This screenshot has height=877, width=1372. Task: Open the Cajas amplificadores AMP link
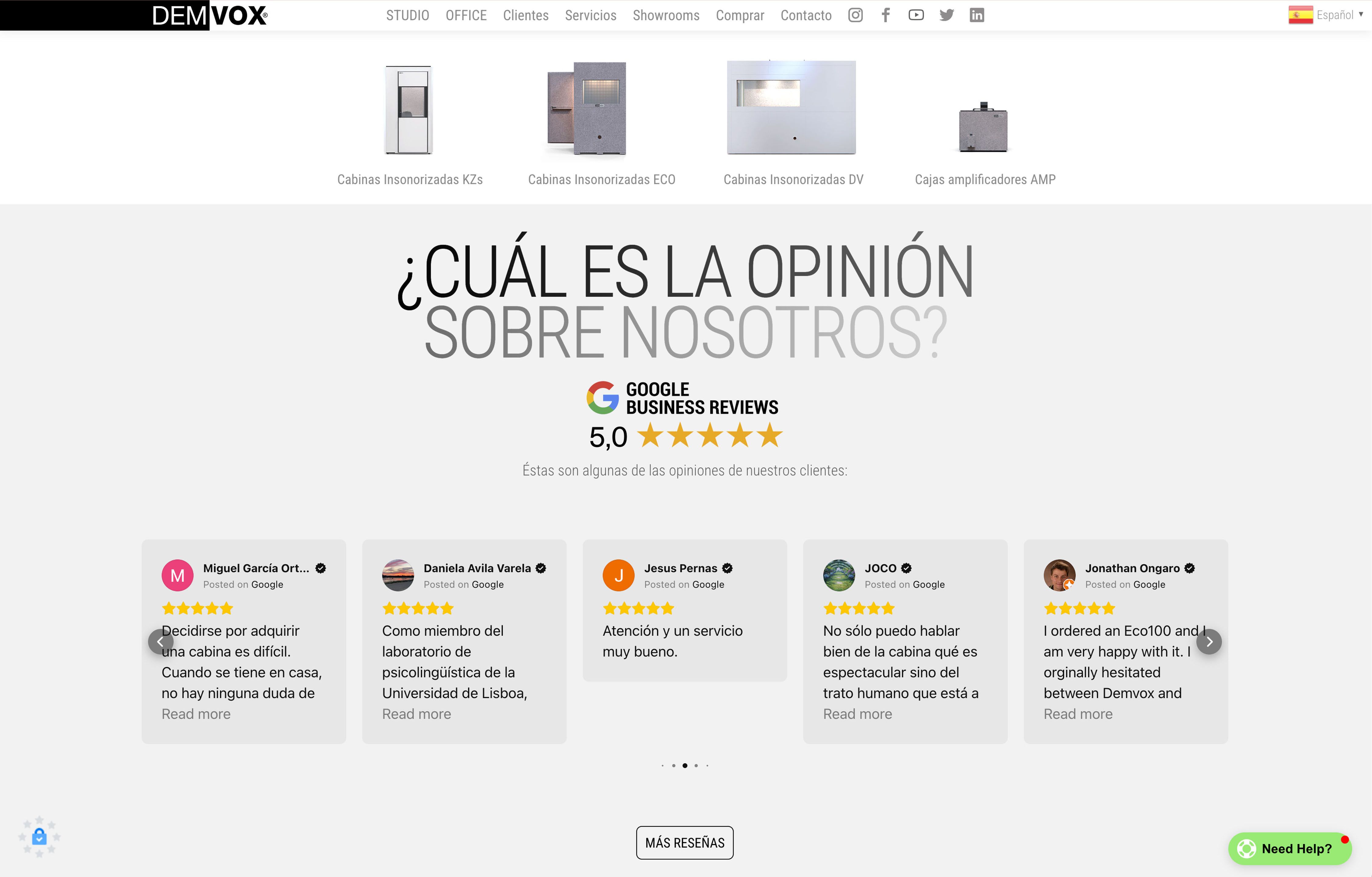click(984, 180)
